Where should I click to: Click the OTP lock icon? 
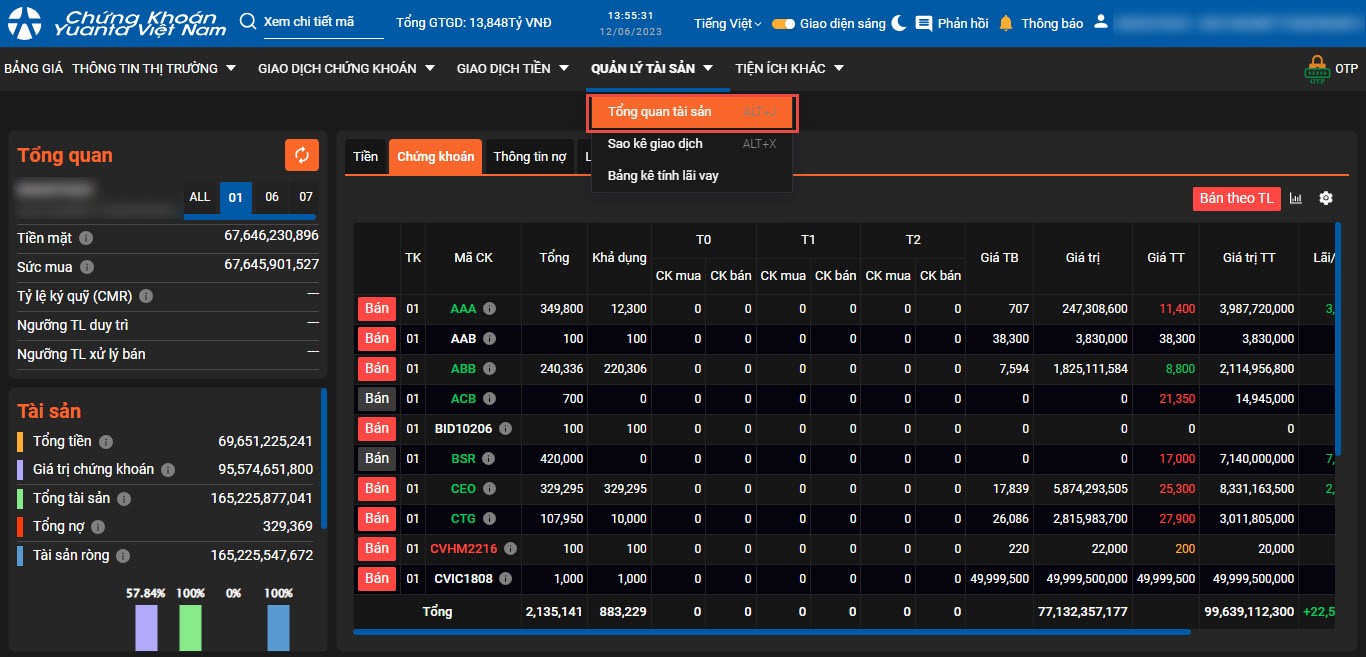click(1316, 69)
